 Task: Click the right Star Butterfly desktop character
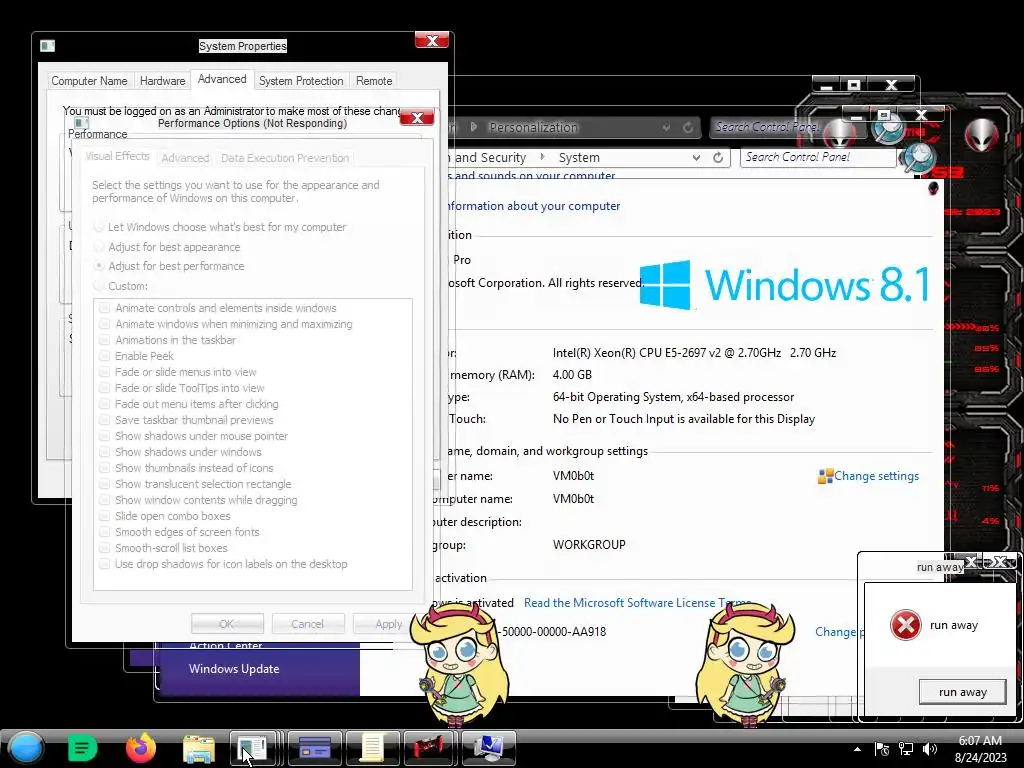tap(744, 665)
